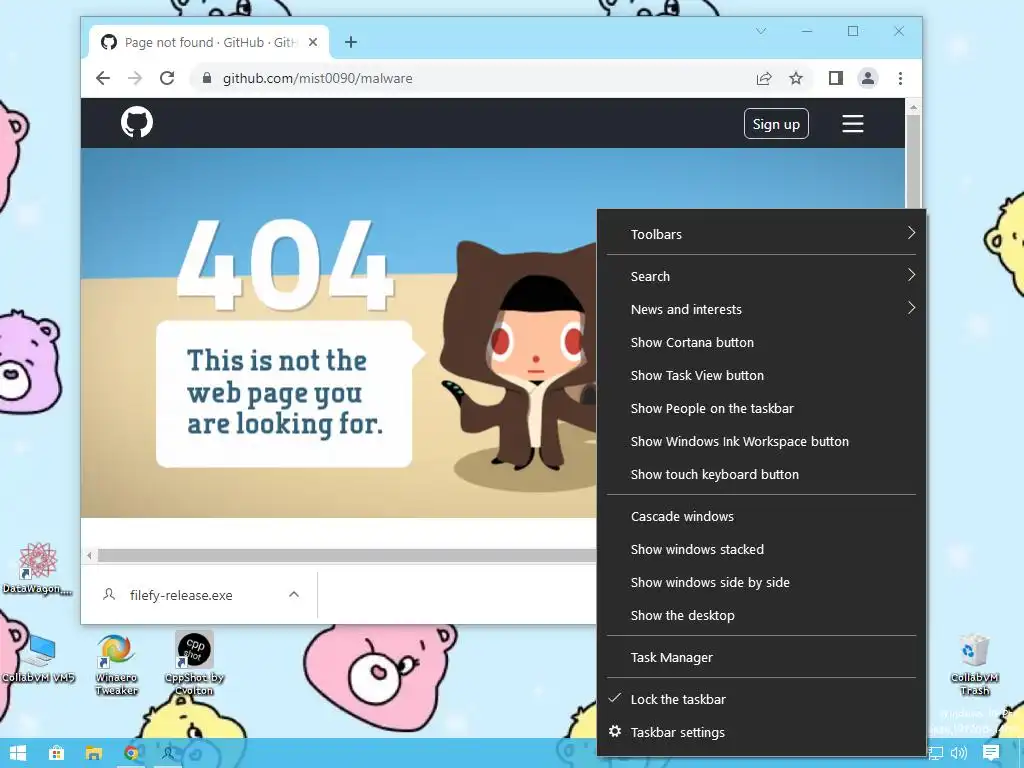This screenshot has width=1024, height=768.
Task: Toggle Show Task View button
Action: click(x=761, y=376)
